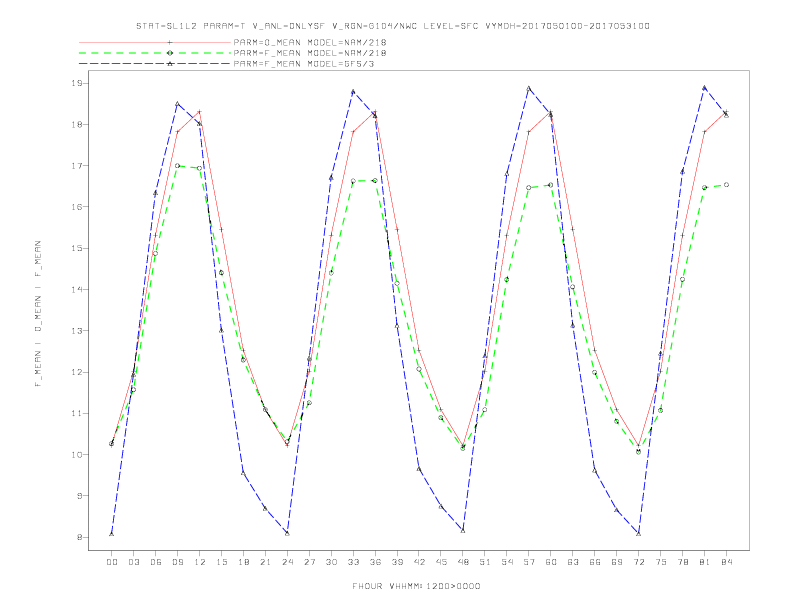Image resolution: width=792 pixels, height=612 pixels.
Task: Select legend entry PARM=F_MEAN MODEL=NAM/218
Action: (x=310, y=53)
